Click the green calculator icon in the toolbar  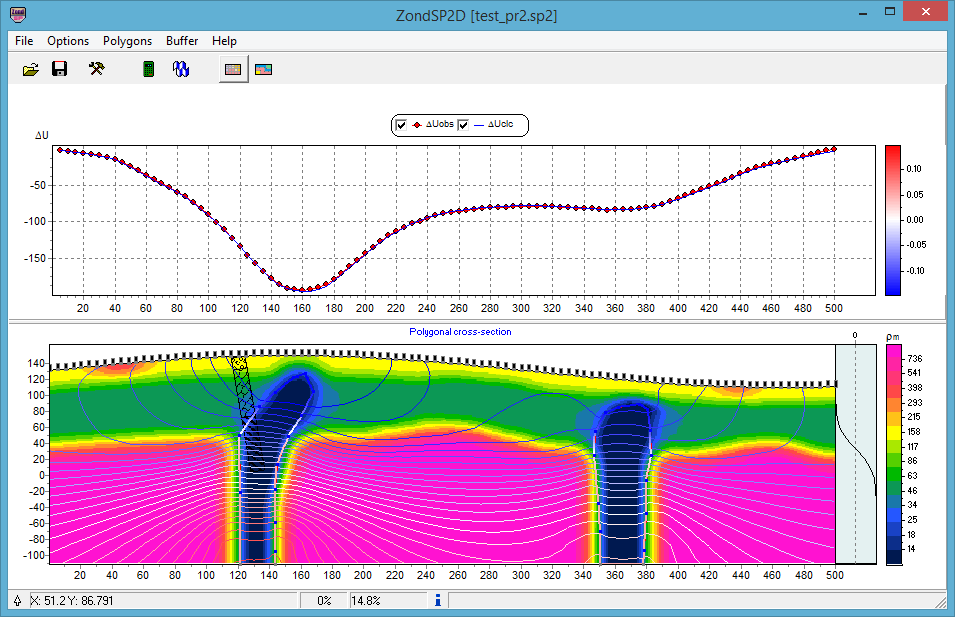(x=148, y=69)
